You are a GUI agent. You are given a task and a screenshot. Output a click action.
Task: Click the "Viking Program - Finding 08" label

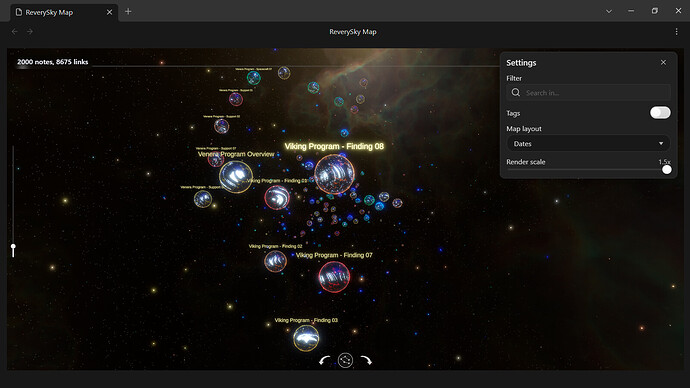click(x=334, y=146)
